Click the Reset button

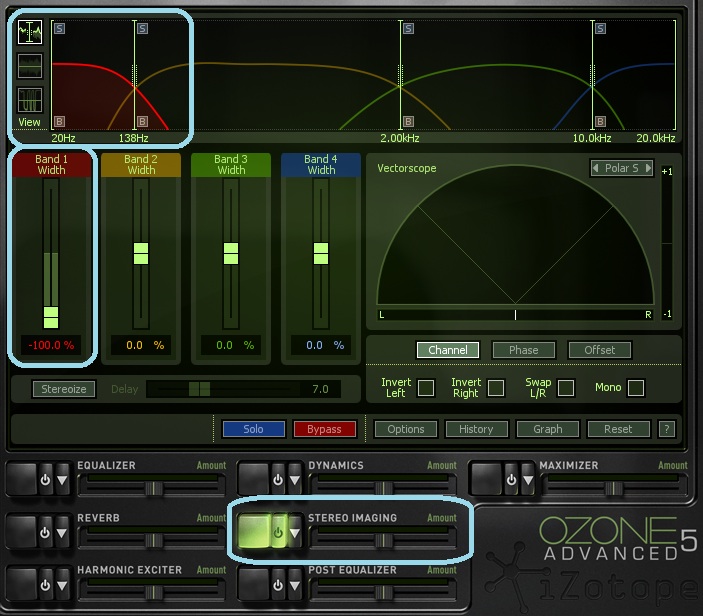pyautogui.click(x=618, y=429)
